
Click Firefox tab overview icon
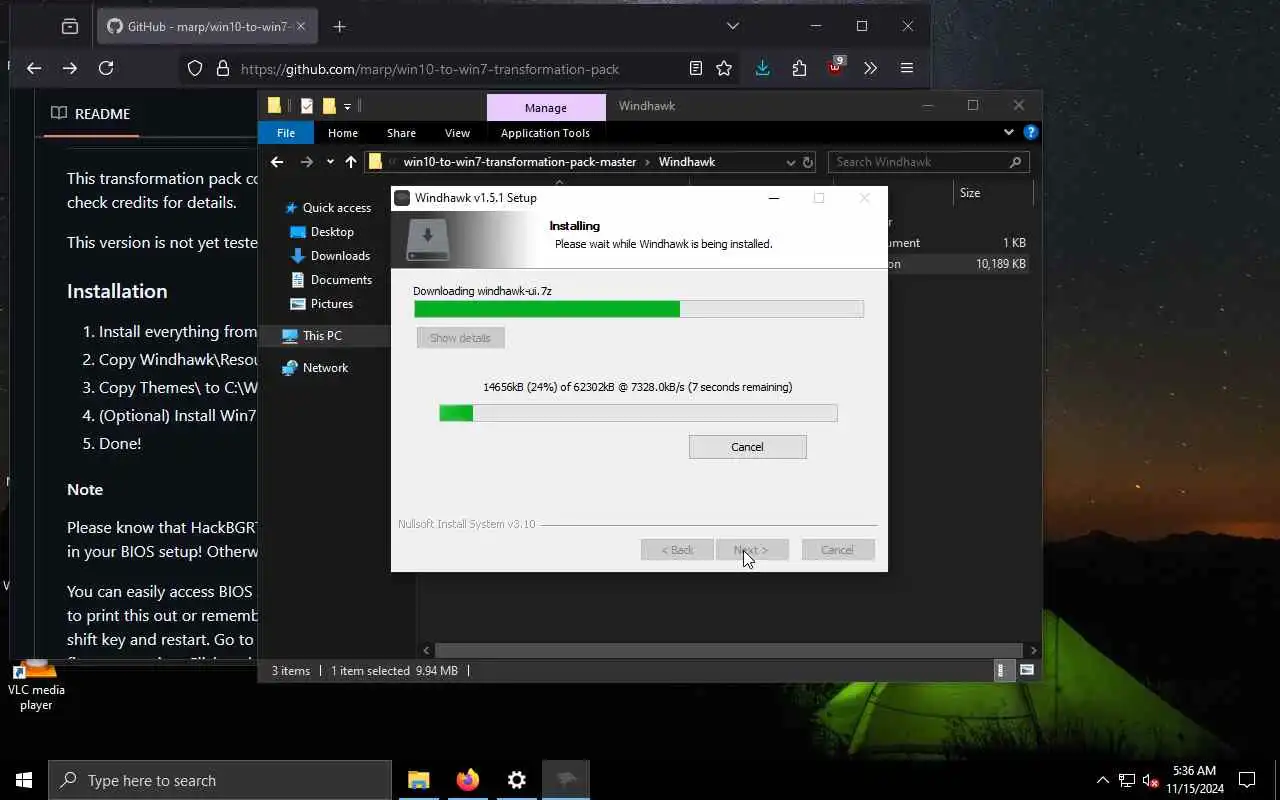click(69, 27)
